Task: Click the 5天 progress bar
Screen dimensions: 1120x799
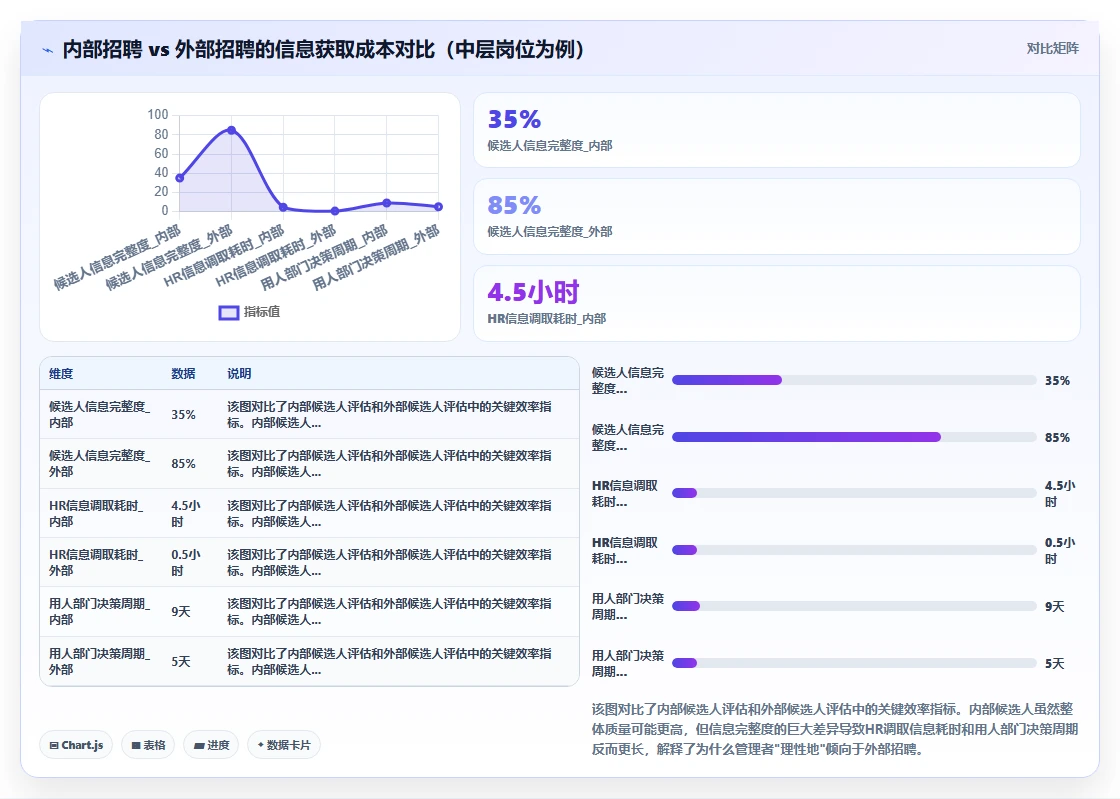Action: pyautogui.click(x=854, y=663)
